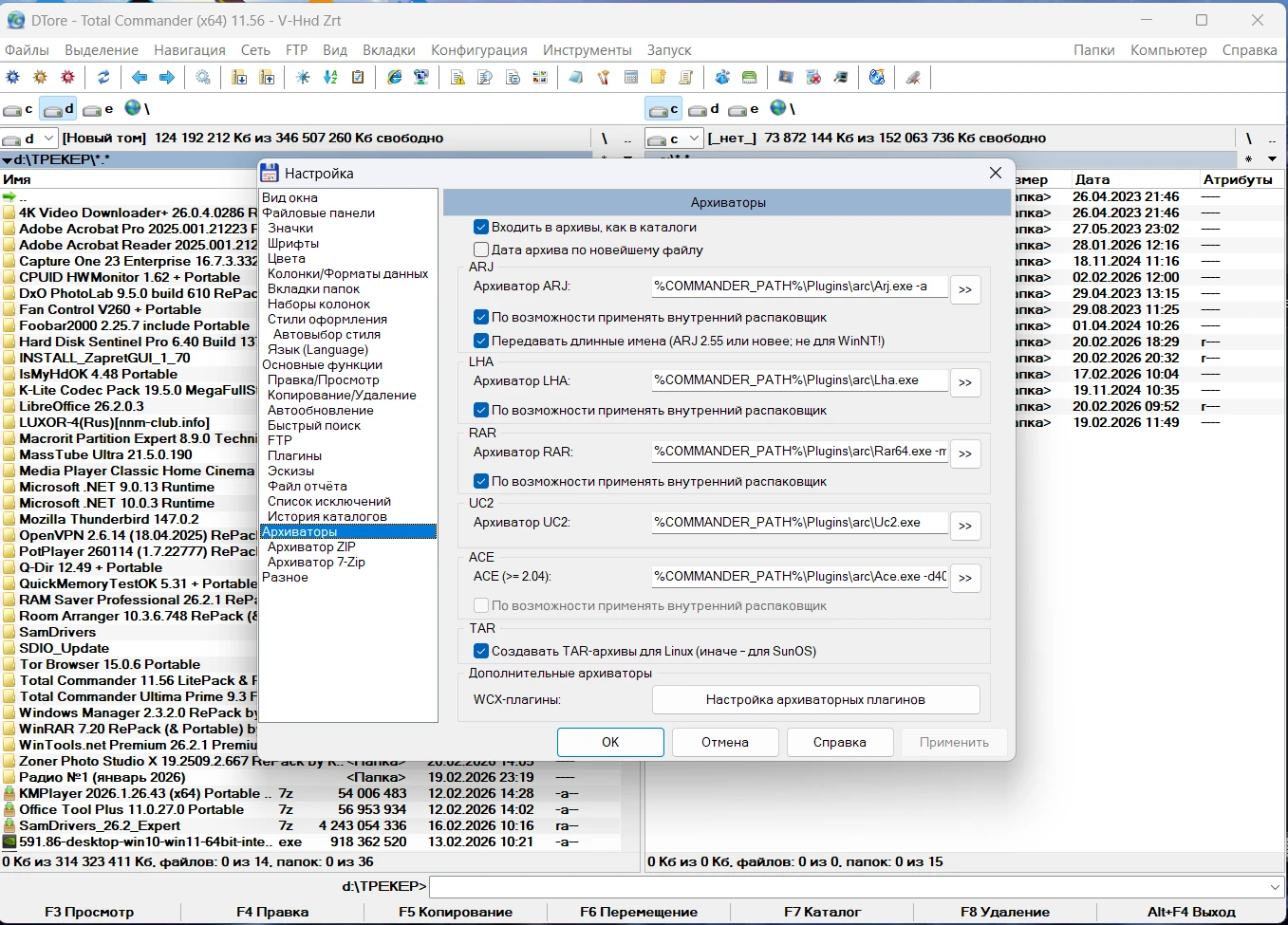This screenshot has width=1288, height=925.
Task: Open the 'Конфигурация' menu
Action: click(x=478, y=49)
